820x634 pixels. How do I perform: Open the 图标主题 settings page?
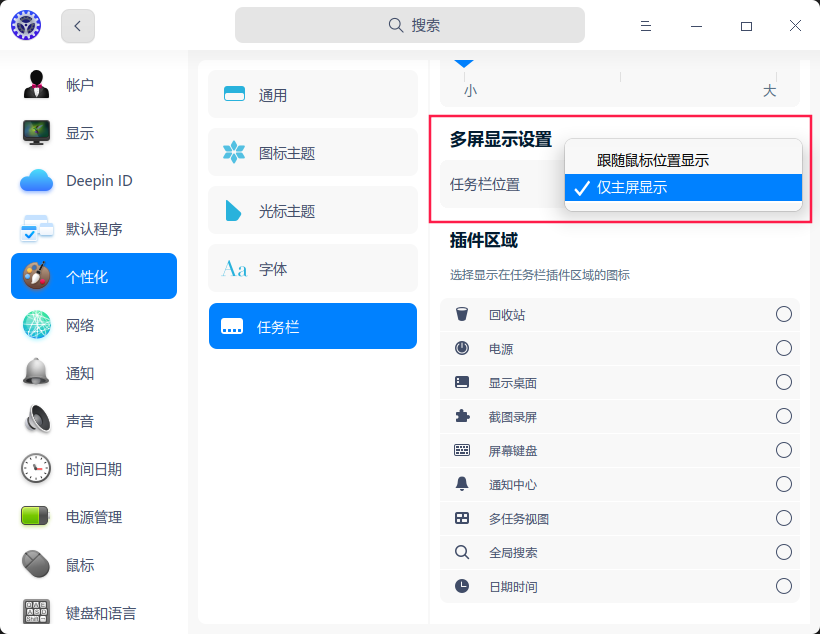(x=313, y=153)
